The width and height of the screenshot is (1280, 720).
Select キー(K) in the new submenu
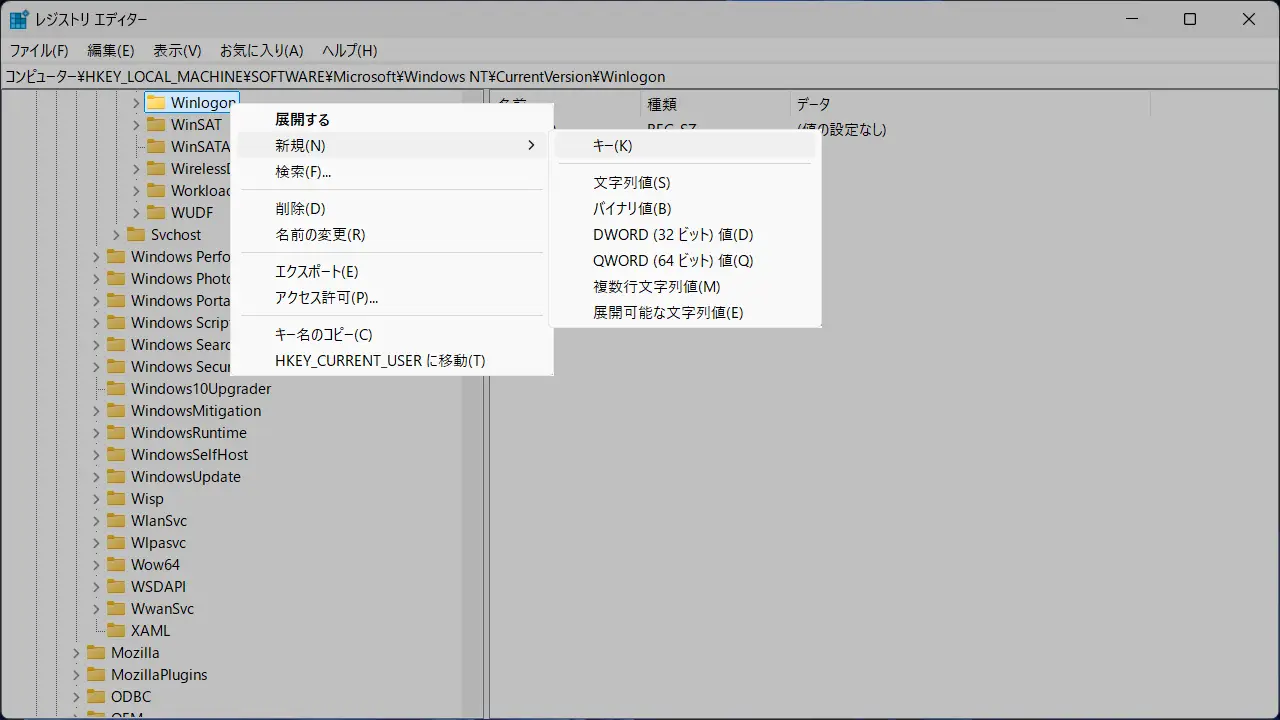click(x=612, y=146)
